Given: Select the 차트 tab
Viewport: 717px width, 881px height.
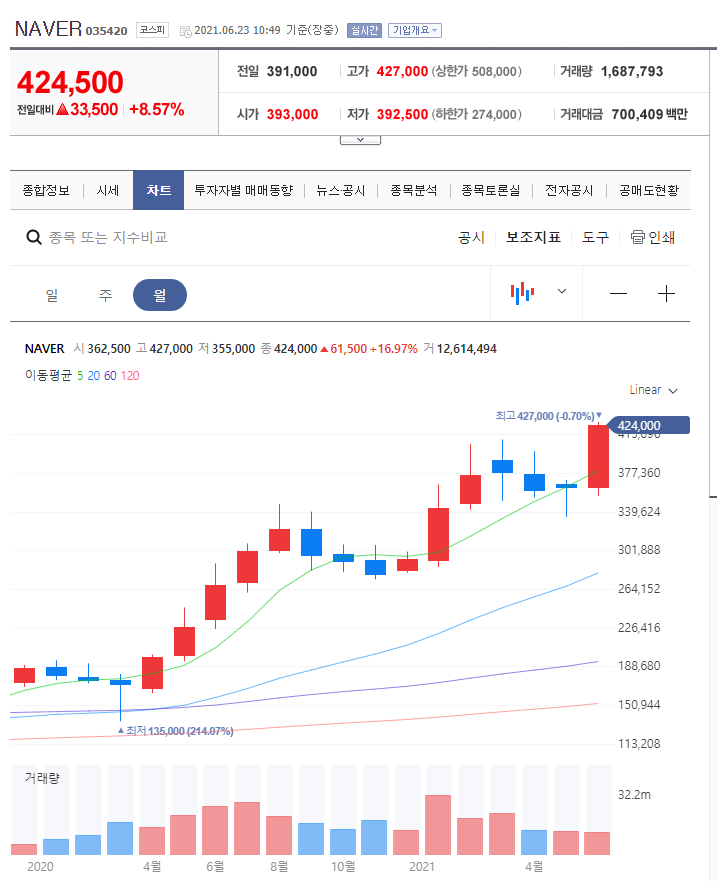Looking at the screenshot, I should click(158, 190).
